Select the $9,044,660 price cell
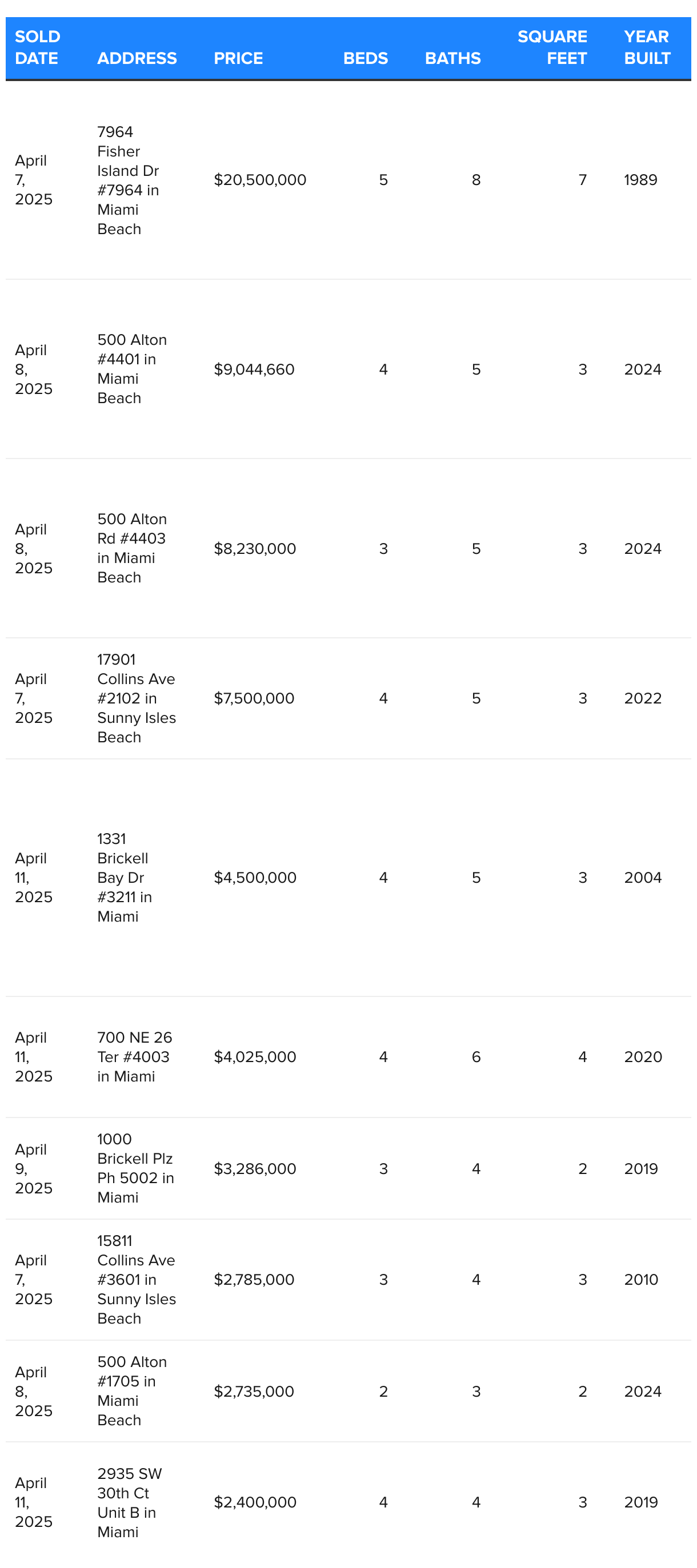697x1568 pixels. [x=254, y=369]
